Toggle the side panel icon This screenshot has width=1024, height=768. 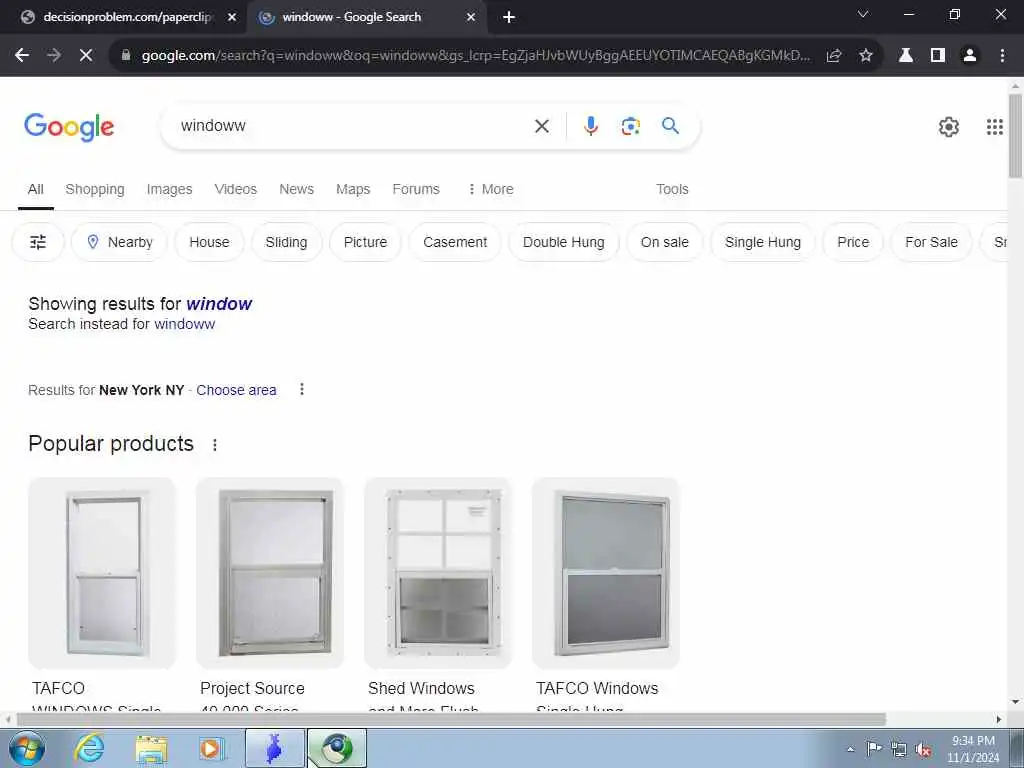938,56
